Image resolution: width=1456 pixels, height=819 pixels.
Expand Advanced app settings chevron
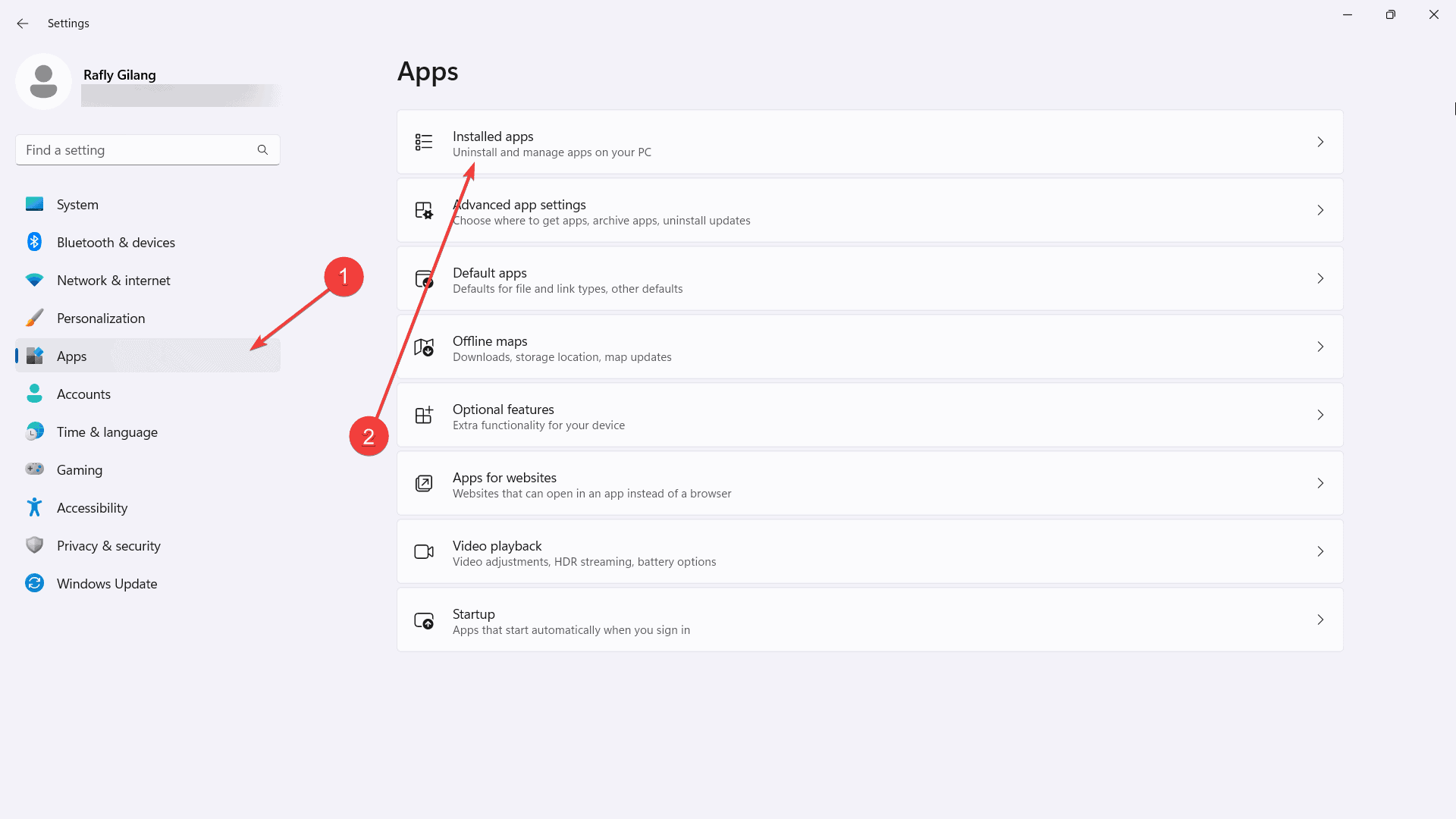click(x=1320, y=210)
